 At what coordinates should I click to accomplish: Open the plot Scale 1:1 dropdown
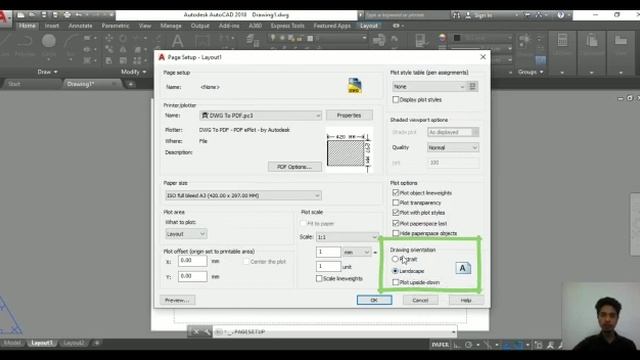(x=347, y=237)
